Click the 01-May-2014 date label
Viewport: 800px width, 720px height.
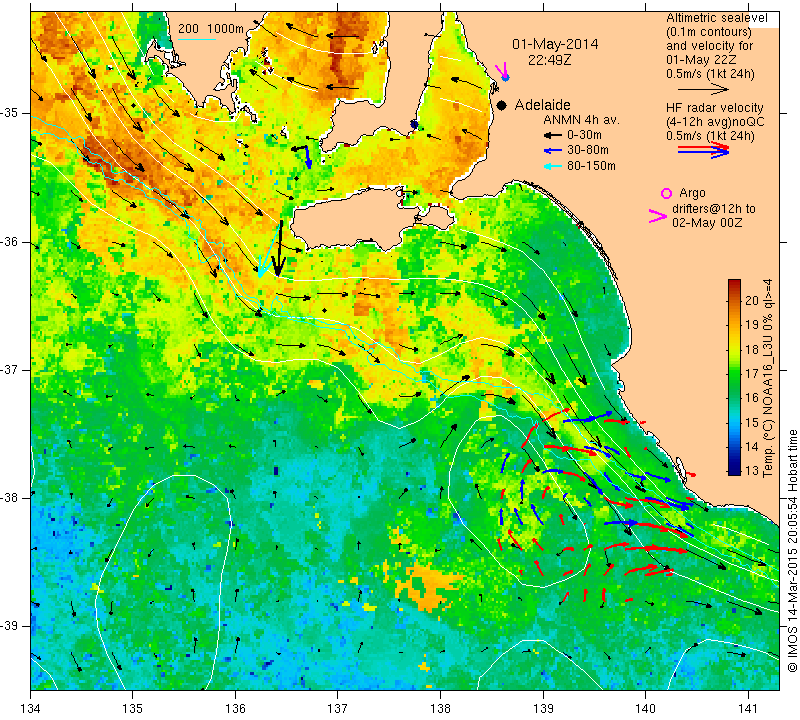pyautogui.click(x=556, y=44)
